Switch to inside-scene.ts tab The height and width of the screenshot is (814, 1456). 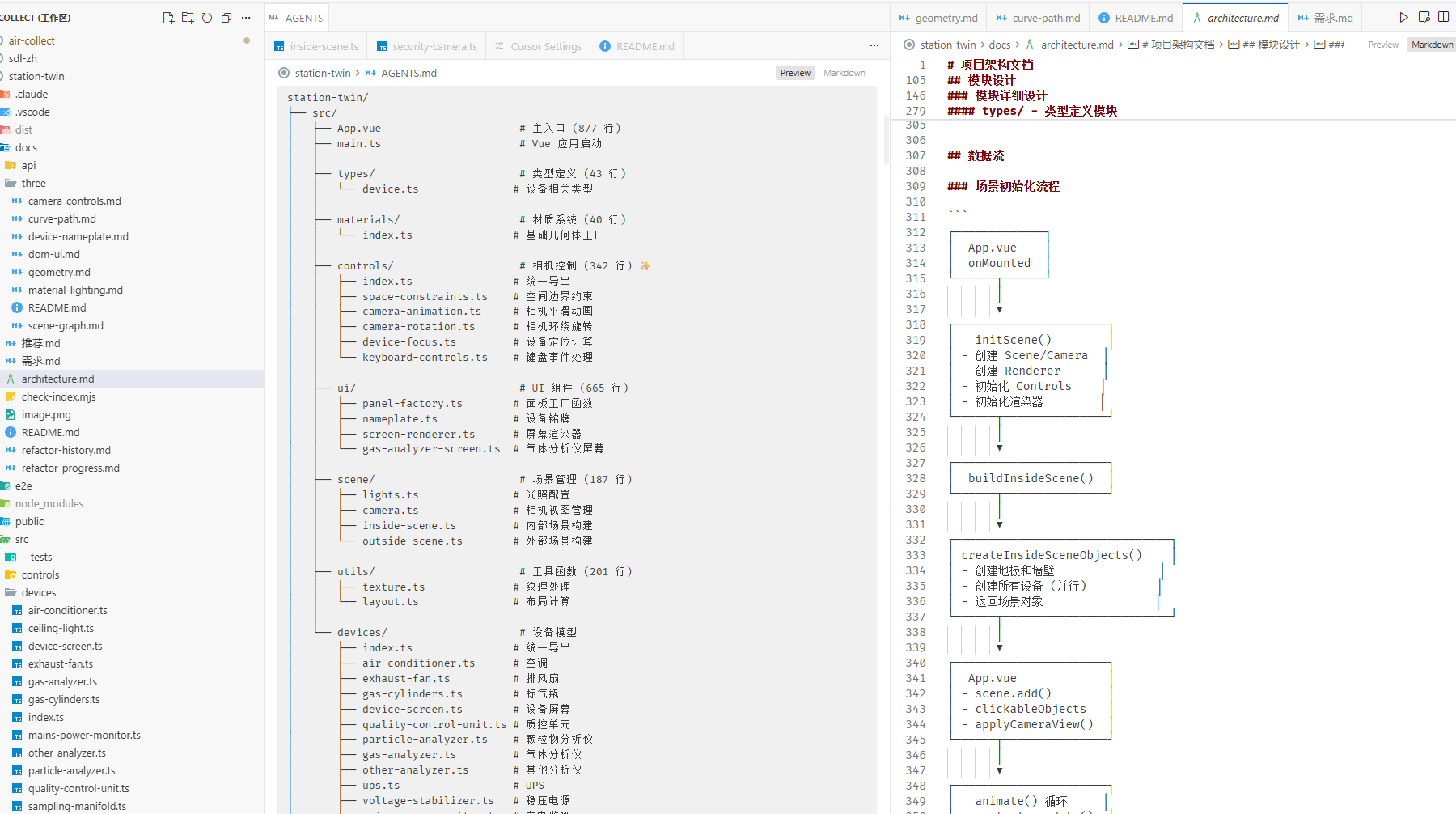[316, 46]
